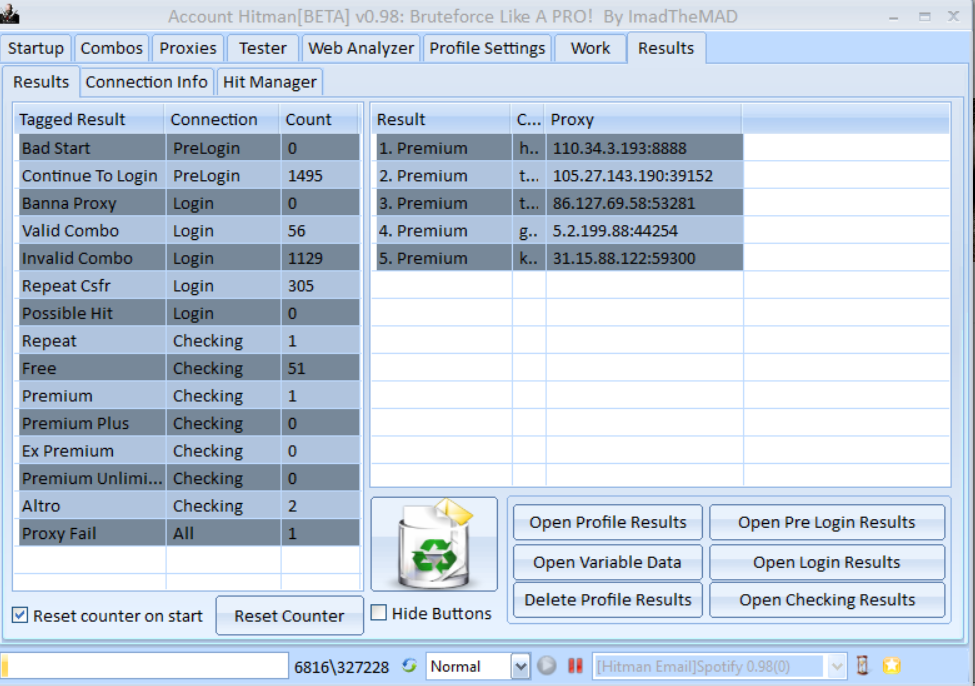Open the Hitman Email Spotify profile dropdown
Image resolution: width=975 pixels, height=686 pixels.
coord(837,667)
